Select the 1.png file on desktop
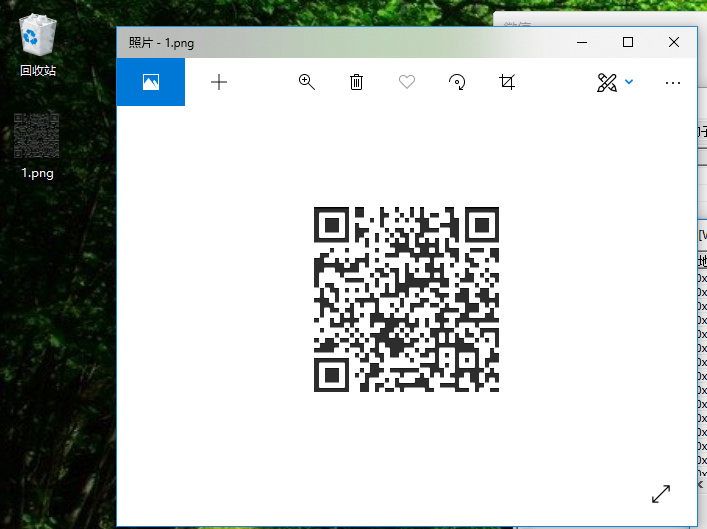Screen dimensions: 707x529 (37, 147)
